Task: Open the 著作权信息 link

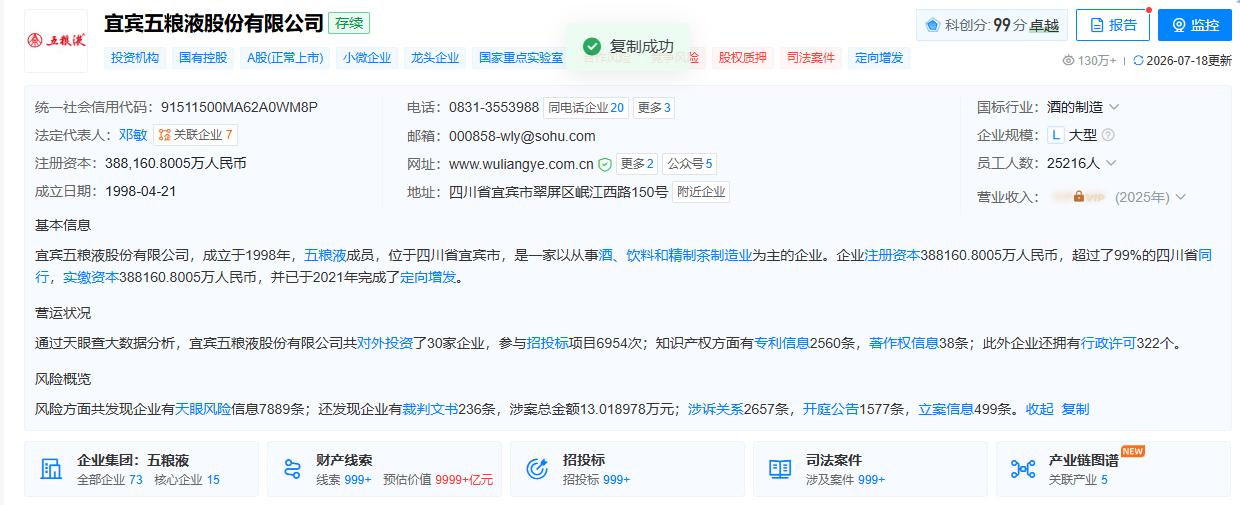Action: point(904,343)
